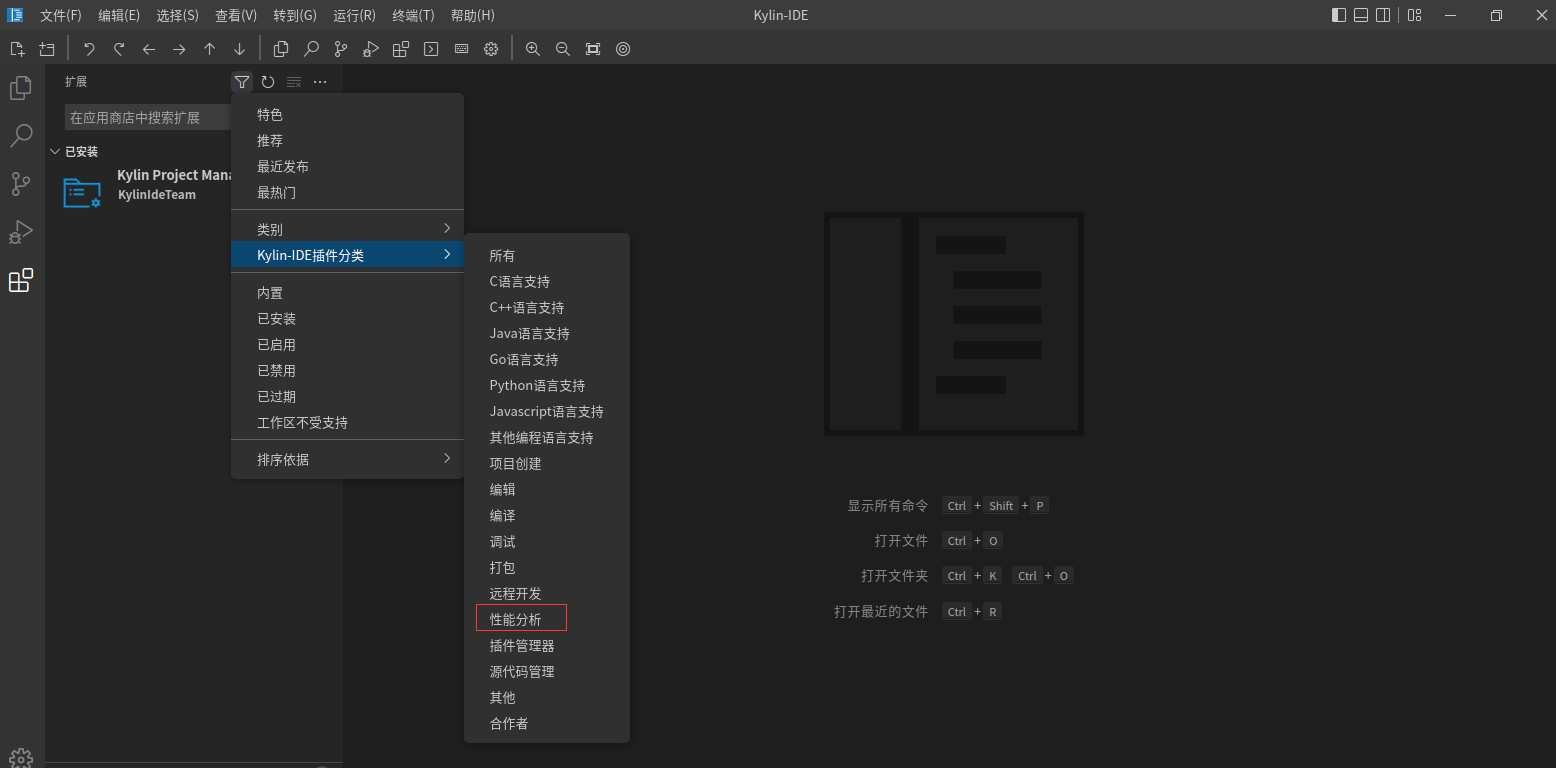Expand Kylin-IDE插件分类 submenu

point(347,255)
